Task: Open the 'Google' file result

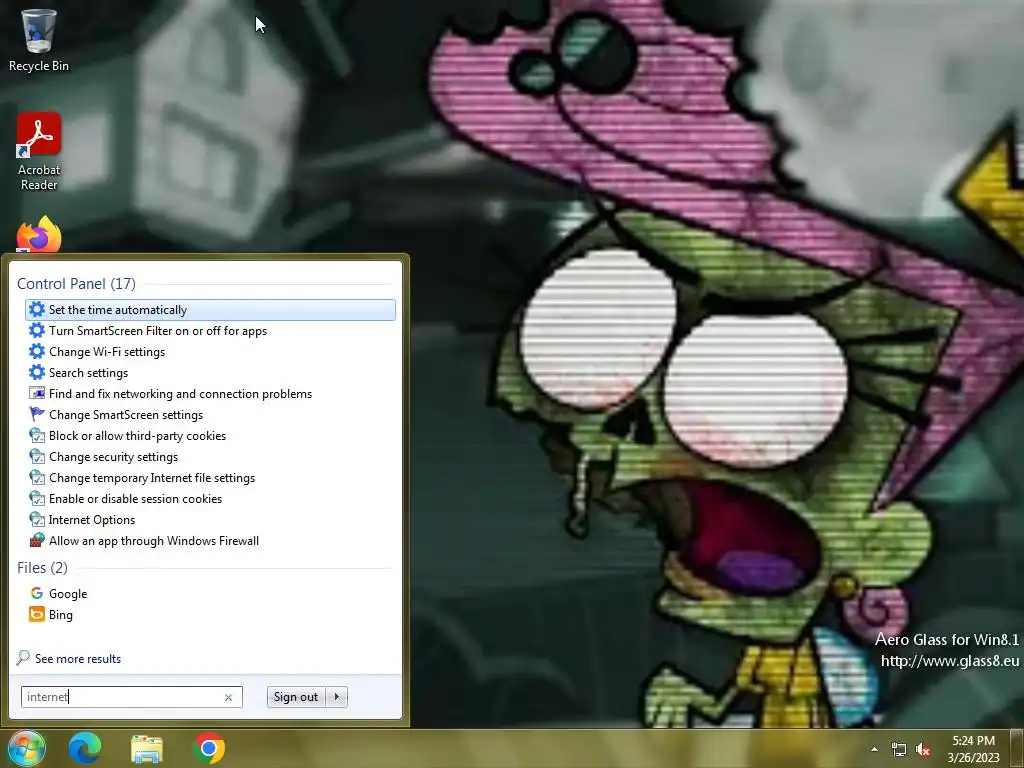Action: (x=68, y=594)
